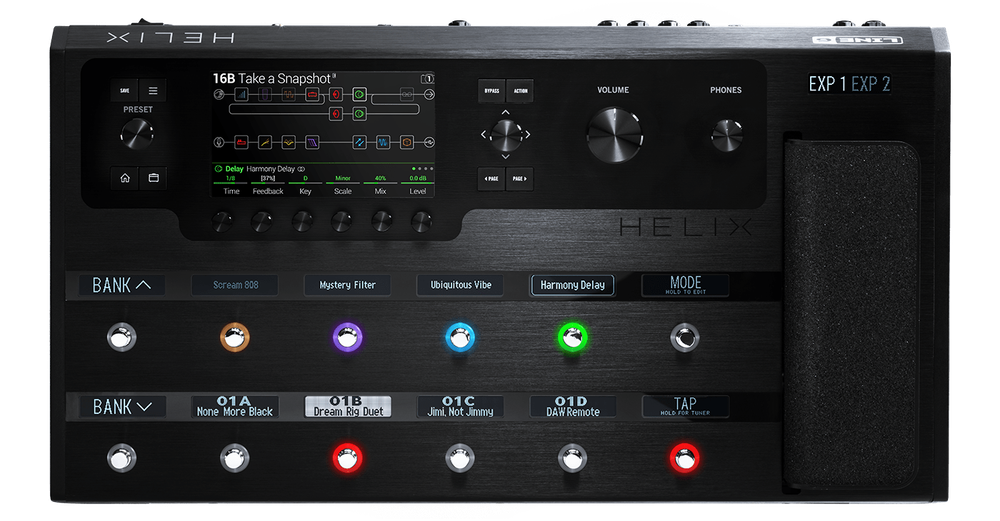Click the preset name 16B Take a Snapshot
The height and width of the screenshot is (521, 1000).
pyautogui.click(x=272, y=78)
